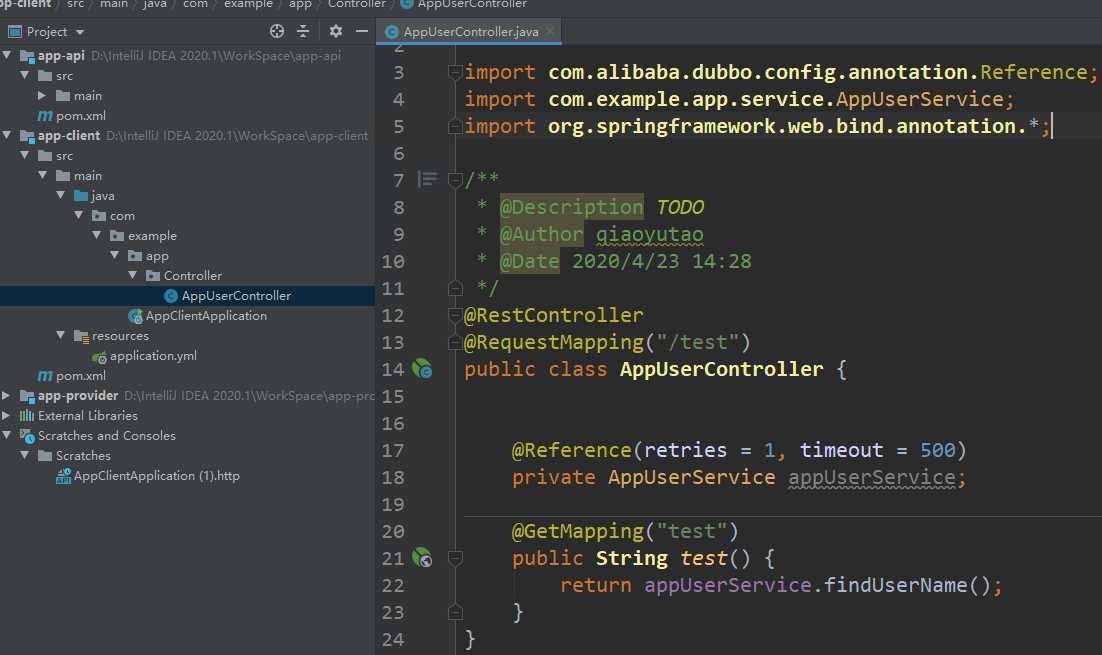The image size is (1102, 655).
Task: Click line number 19 in gutter
Action: tap(393, 505)
